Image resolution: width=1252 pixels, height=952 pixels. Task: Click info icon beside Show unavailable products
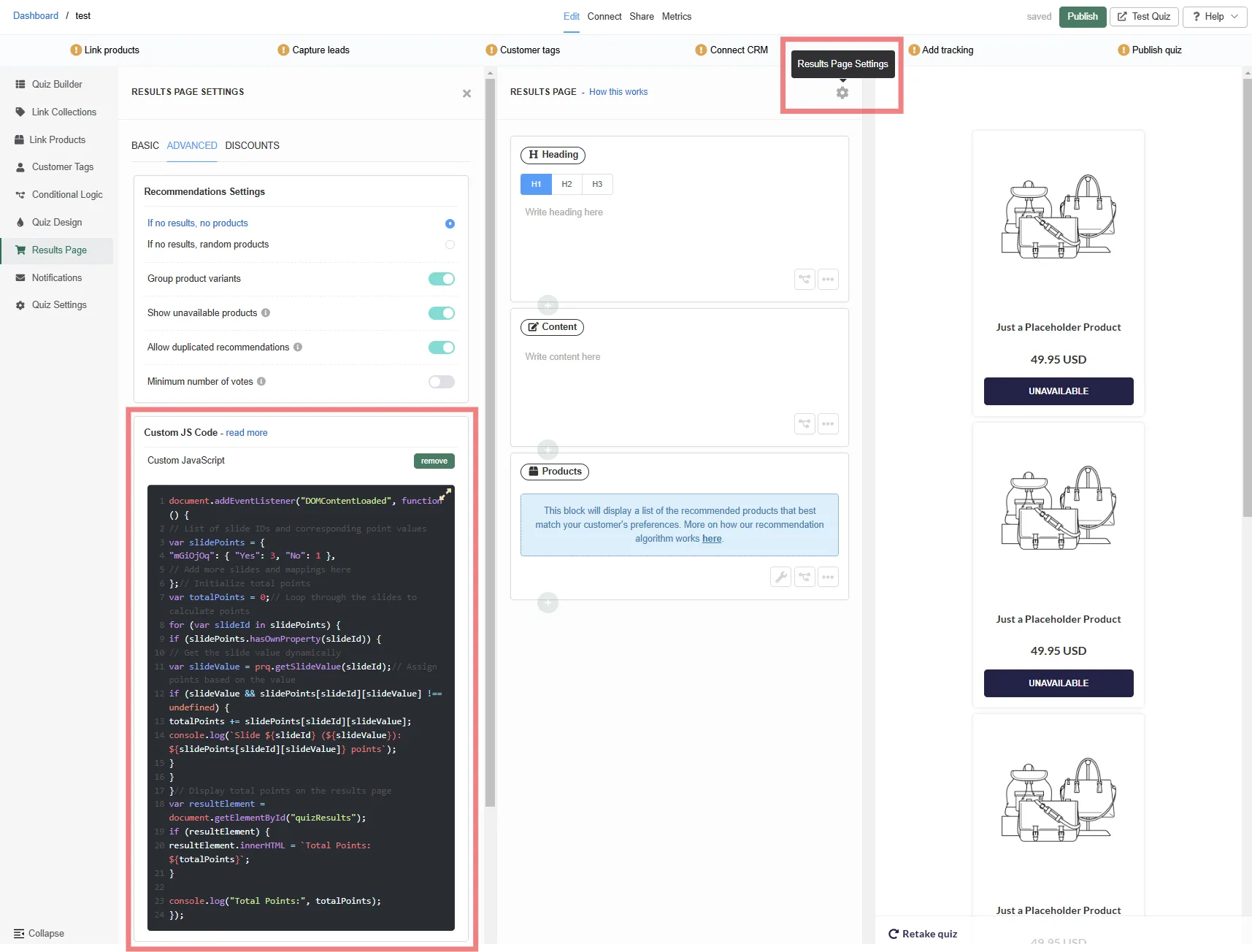coord(266,312)
